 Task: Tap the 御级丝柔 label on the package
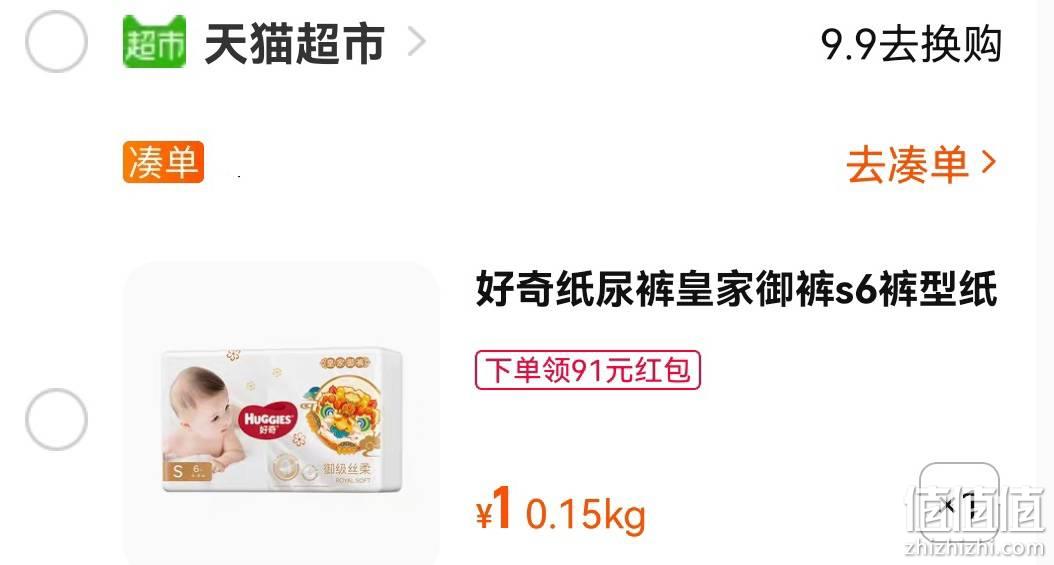tap(346, 468)
